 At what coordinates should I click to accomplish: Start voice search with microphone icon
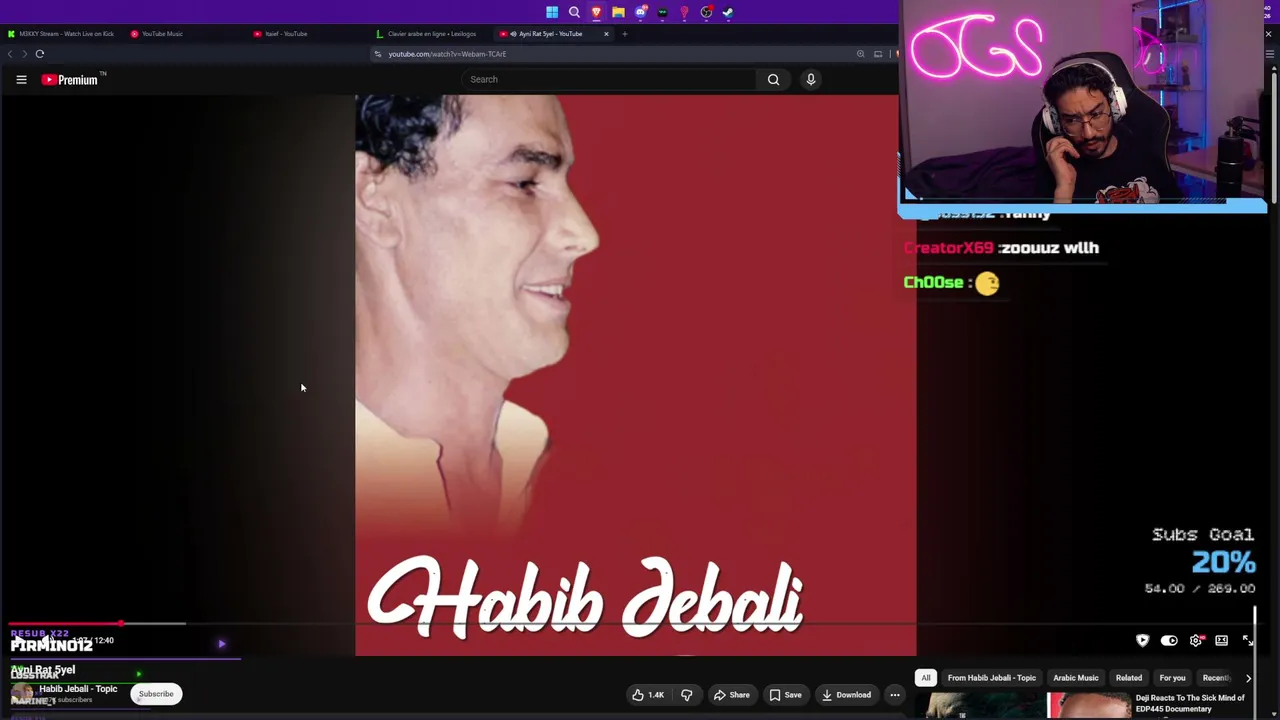tap(811, 80)
